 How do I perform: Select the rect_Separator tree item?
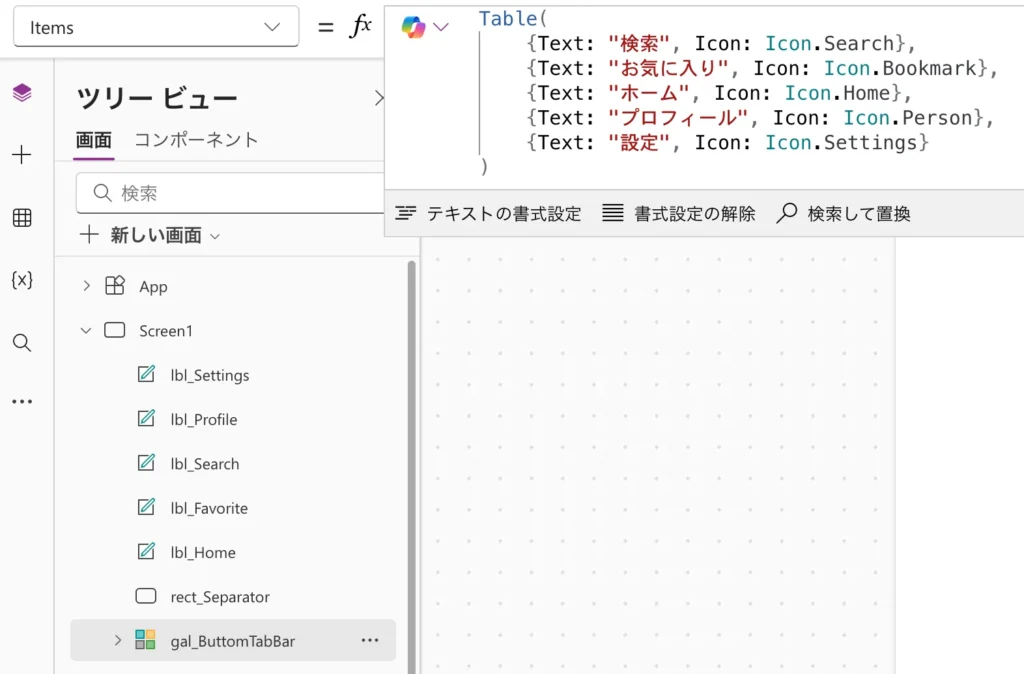click(x=233, y=597)
